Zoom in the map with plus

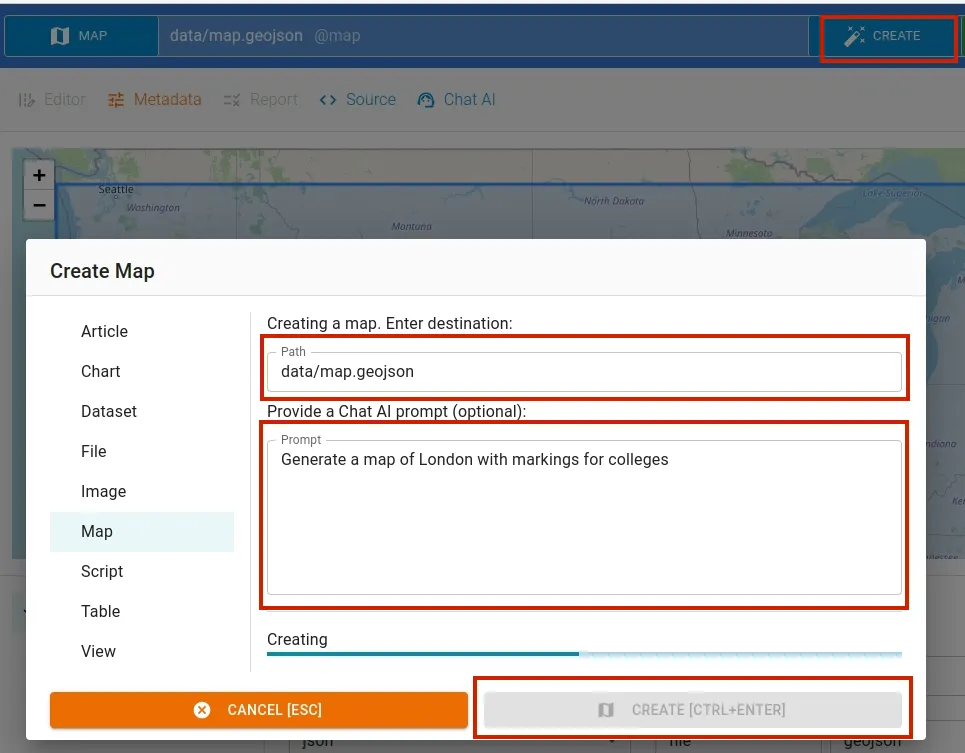point(39,176)
